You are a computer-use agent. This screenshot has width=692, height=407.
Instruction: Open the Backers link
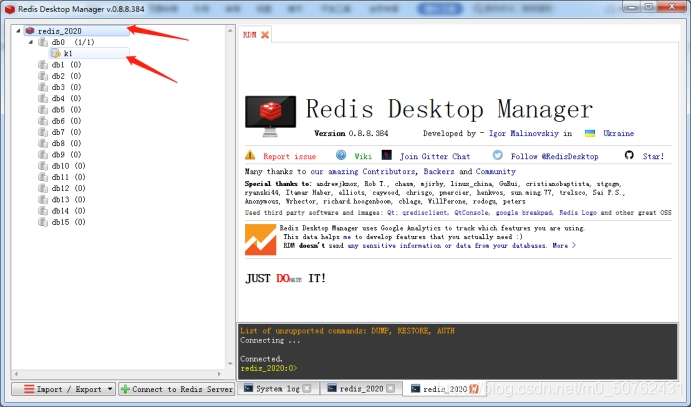(439, 171)
